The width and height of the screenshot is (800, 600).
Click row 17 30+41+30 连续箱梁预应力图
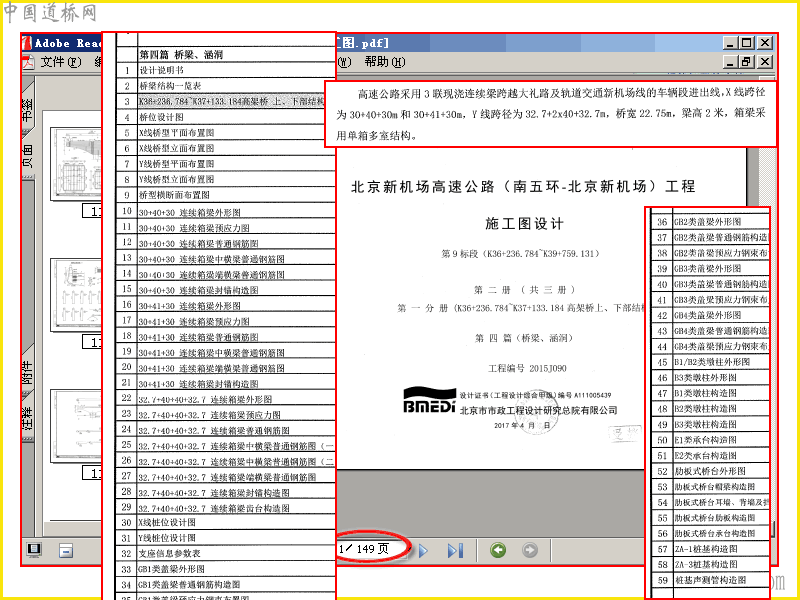pos(226,320)
